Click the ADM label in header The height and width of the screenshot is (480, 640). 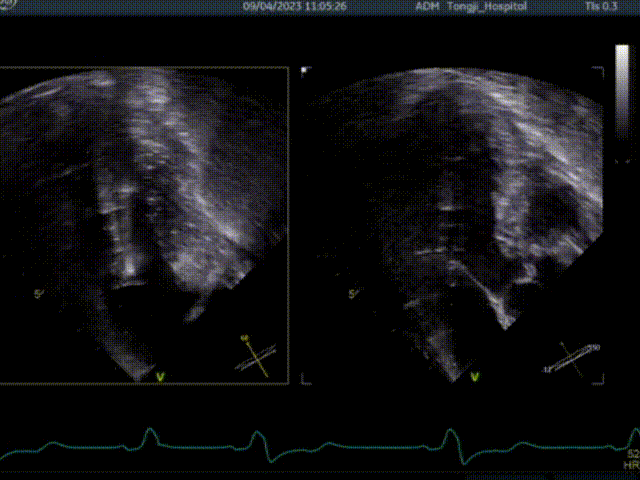[427, 6]
